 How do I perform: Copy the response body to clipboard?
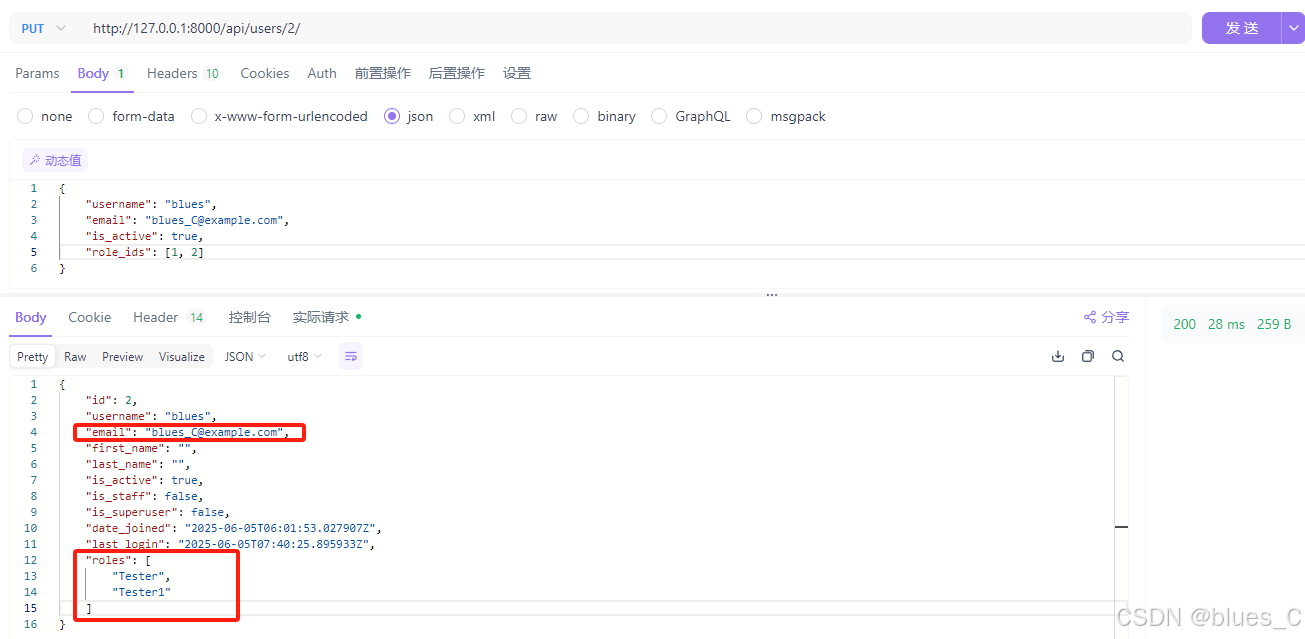(x=1088, y=356)
